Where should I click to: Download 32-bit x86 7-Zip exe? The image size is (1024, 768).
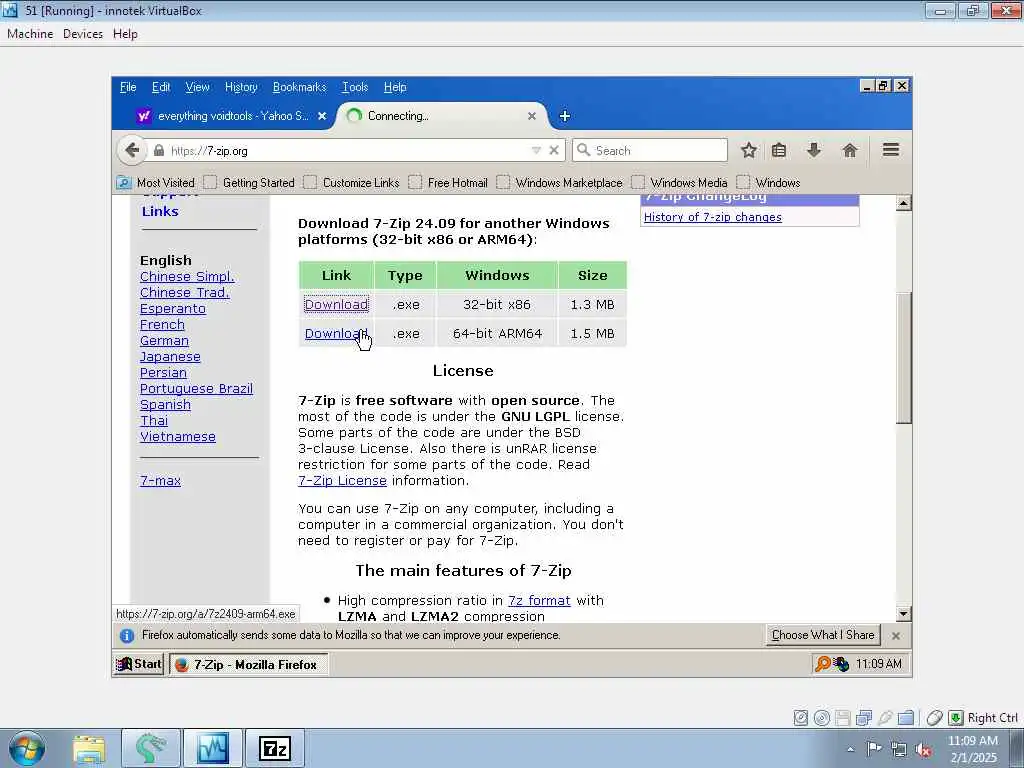pos(336,304)
